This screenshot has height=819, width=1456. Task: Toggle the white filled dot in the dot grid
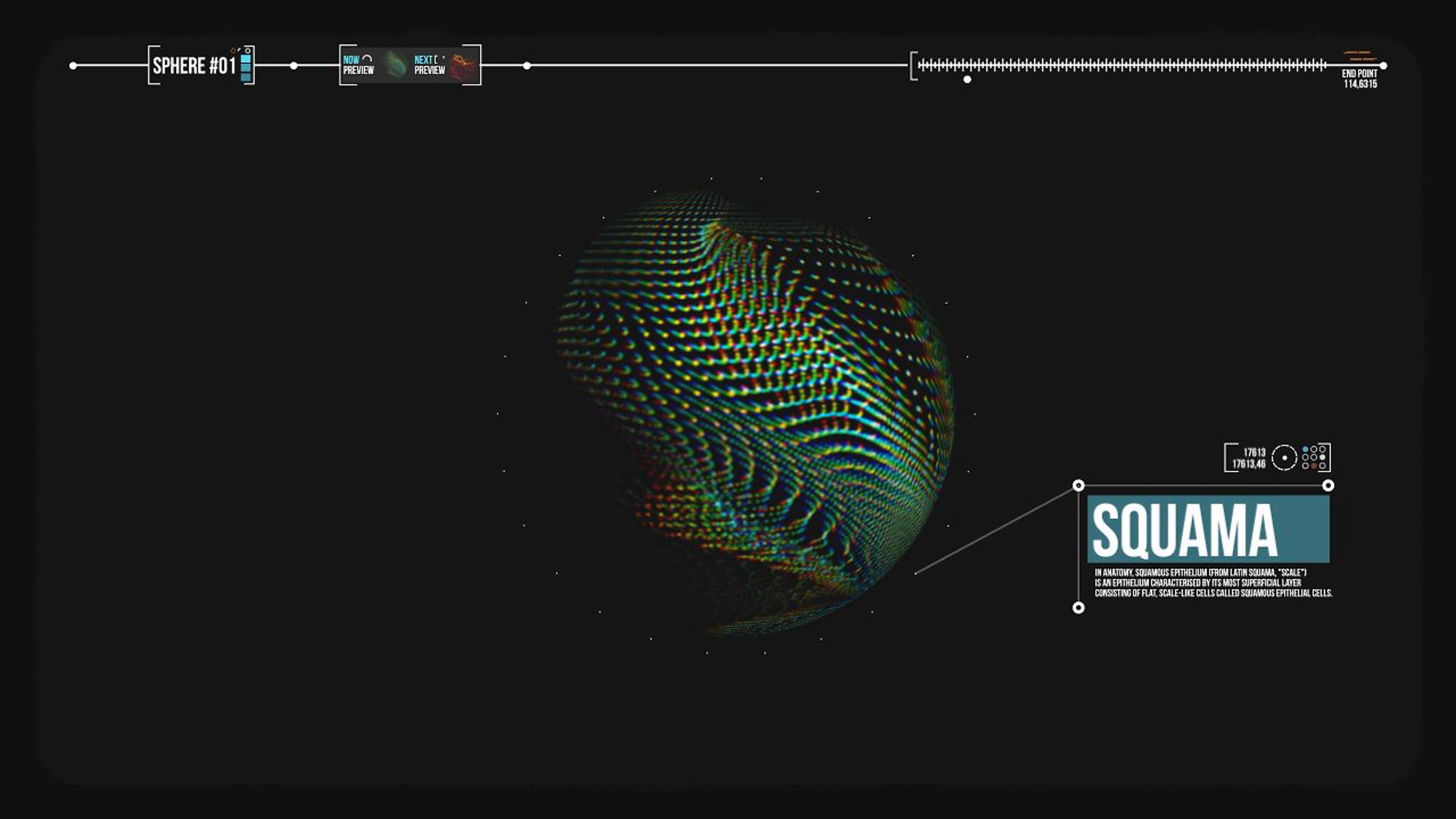1323,457
